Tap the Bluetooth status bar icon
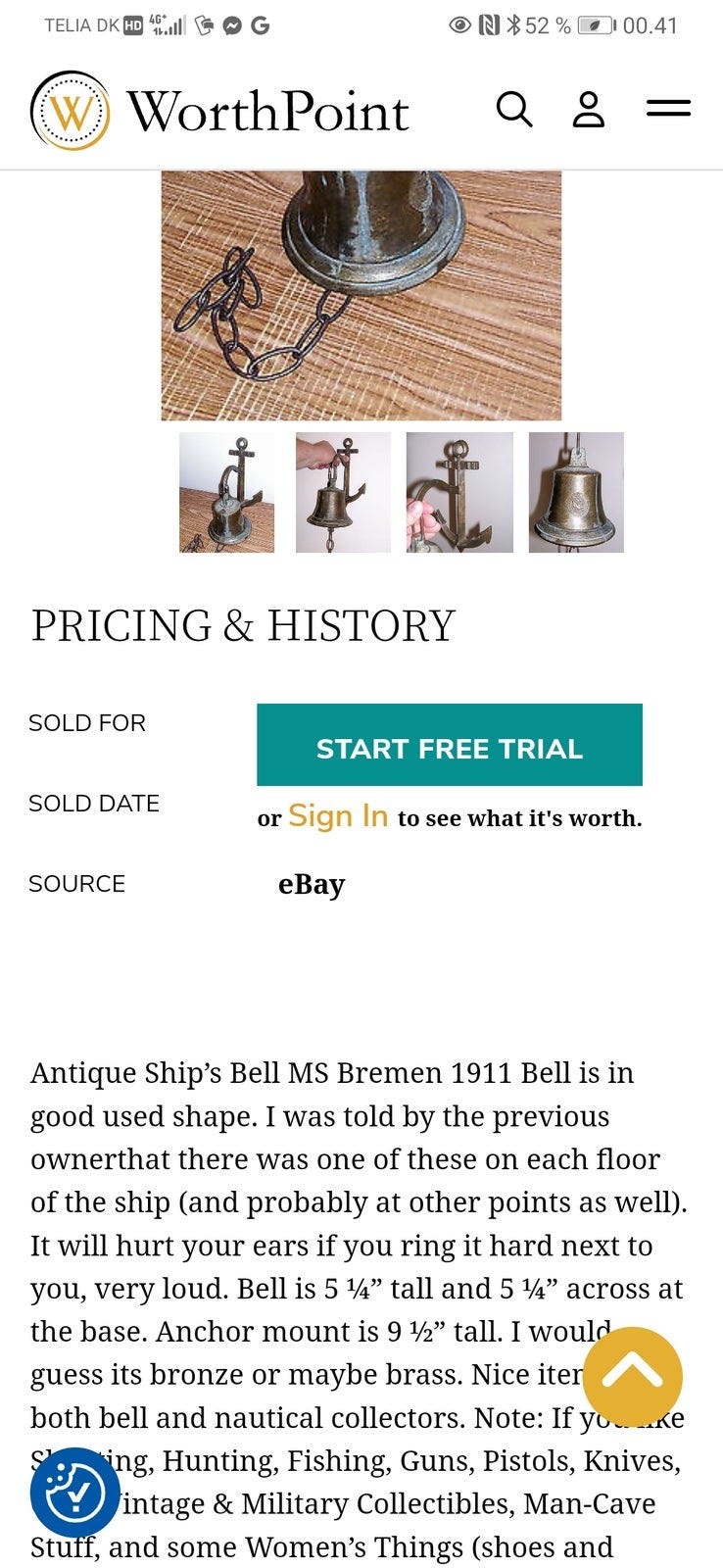 pyautogui.click(x=512, y=25)
